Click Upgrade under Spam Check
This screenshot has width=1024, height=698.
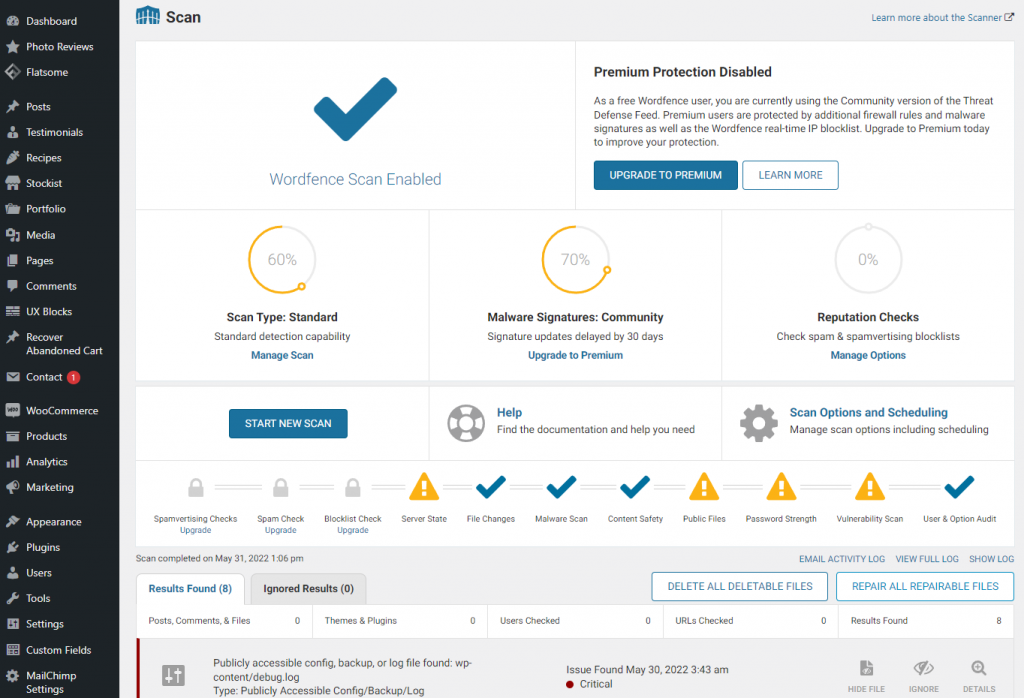point(281,530)
